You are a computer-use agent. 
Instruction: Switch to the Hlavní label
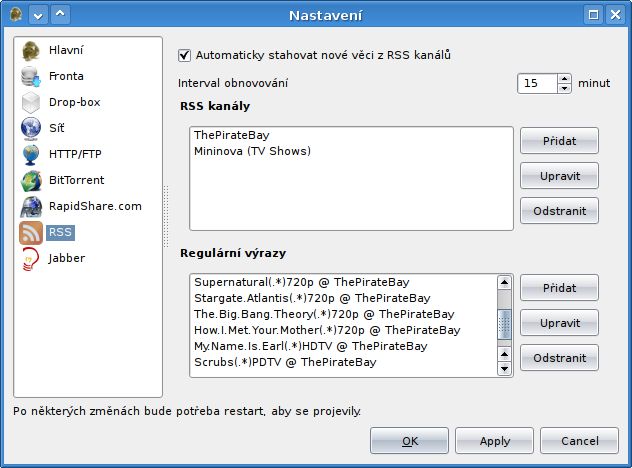click(x=66, y=50)
